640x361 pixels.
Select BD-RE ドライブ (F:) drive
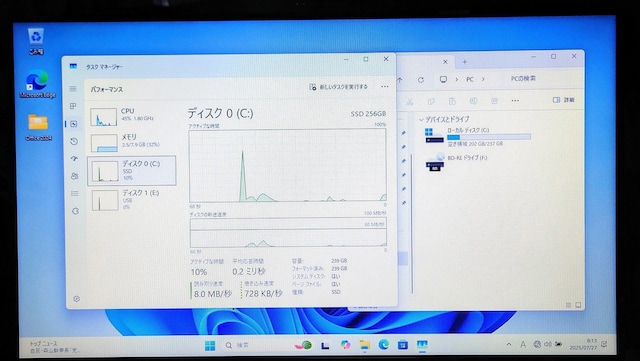tap(456, 162)
